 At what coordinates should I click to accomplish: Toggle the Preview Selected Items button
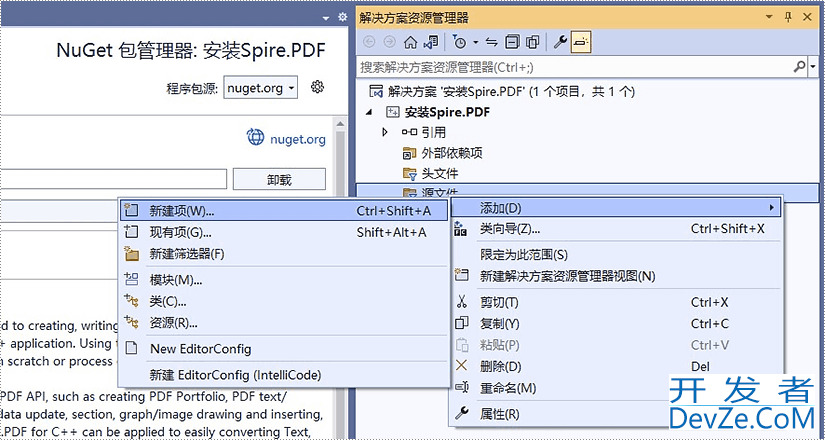581,42
